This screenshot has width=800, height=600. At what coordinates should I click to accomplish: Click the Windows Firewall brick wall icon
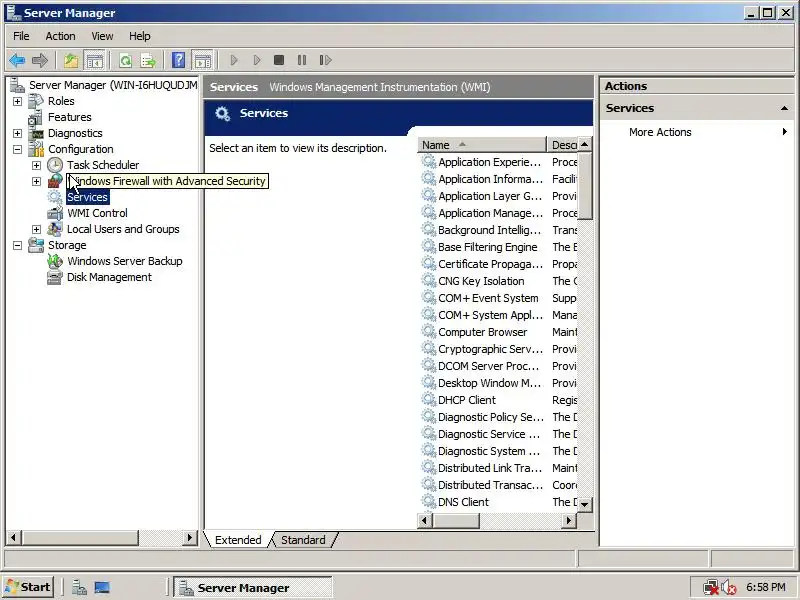[55, 181]
